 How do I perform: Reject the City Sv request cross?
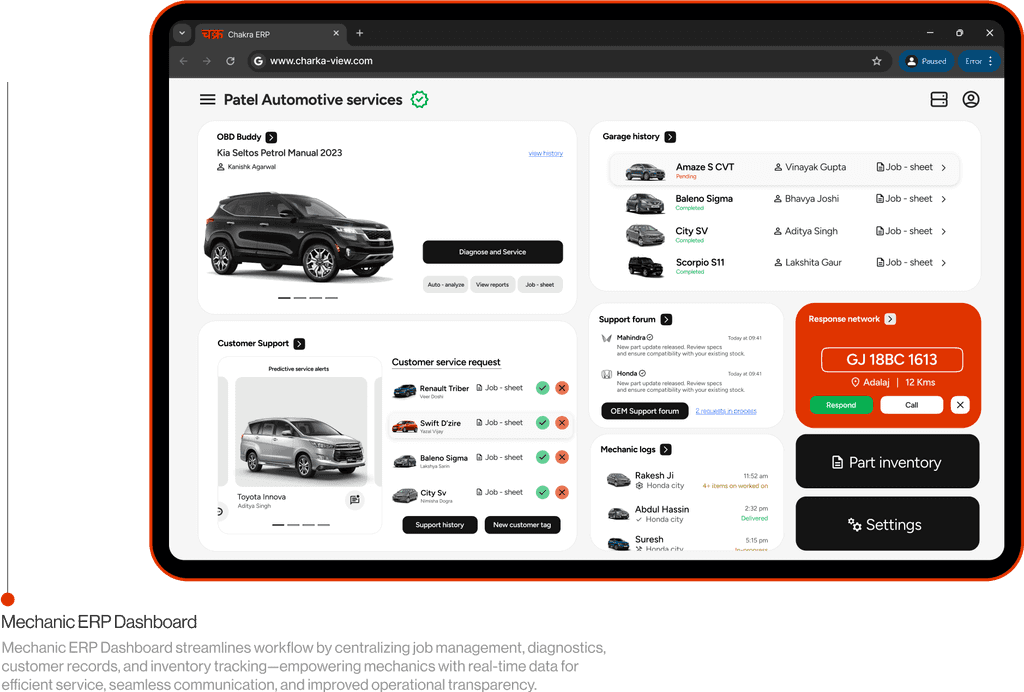(x=562, y=492)
